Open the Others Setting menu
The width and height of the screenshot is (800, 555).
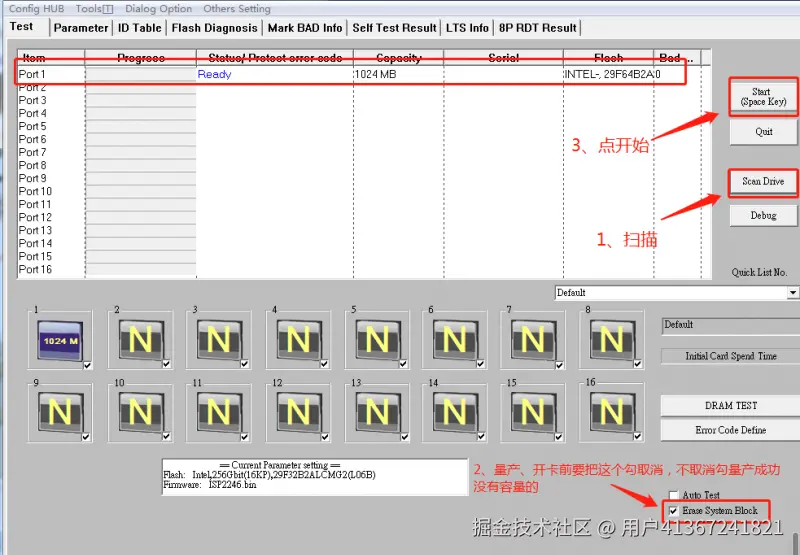[x=237, y=9]
